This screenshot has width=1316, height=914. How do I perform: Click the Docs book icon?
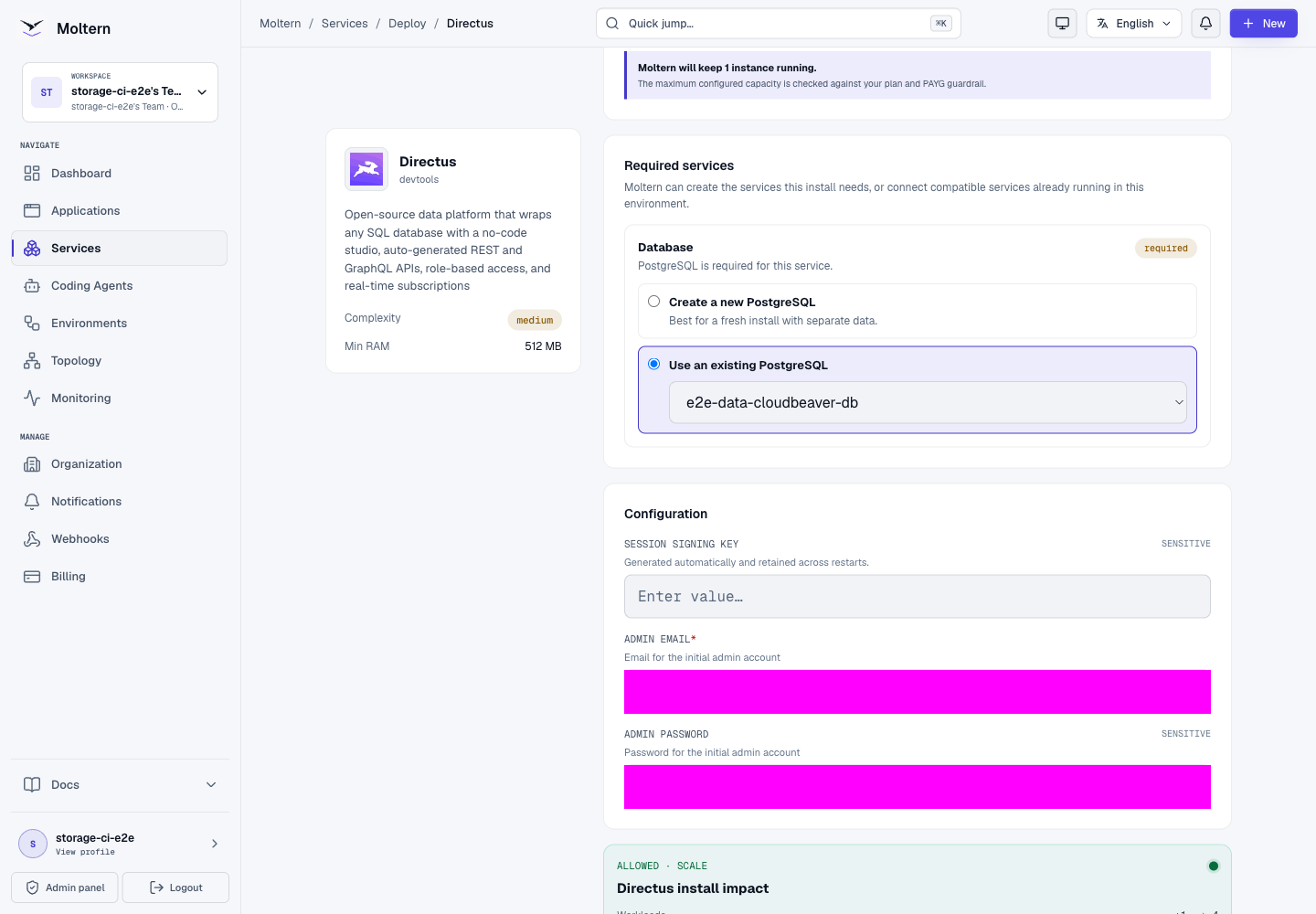(x=32, y=785)
